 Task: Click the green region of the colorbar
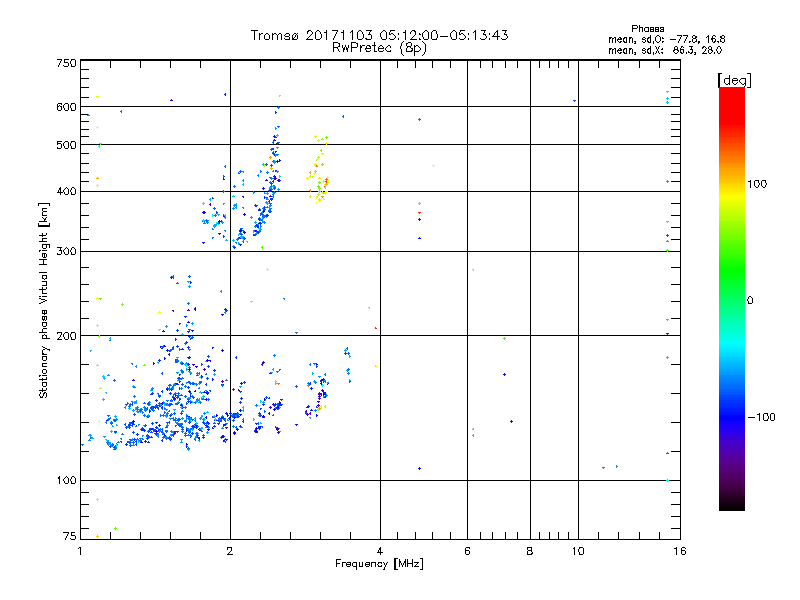tap(731, 285)
